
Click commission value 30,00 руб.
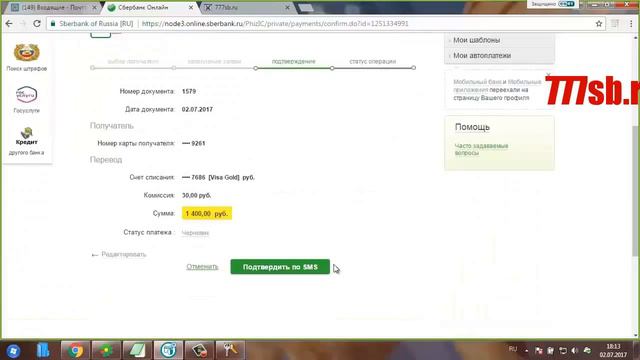[x=196, y=196]
